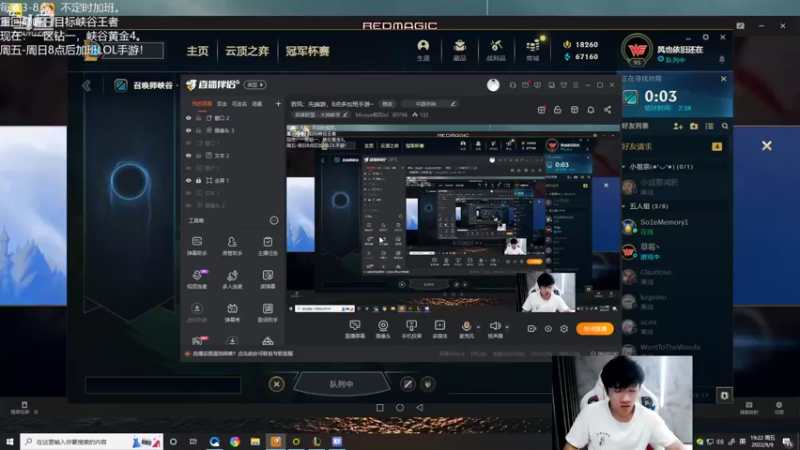Viewport: 800px width, 450px height.
Task: Toggle visibility of 文本 2 source
Action: pyautogui.click(x=189, y=156)
